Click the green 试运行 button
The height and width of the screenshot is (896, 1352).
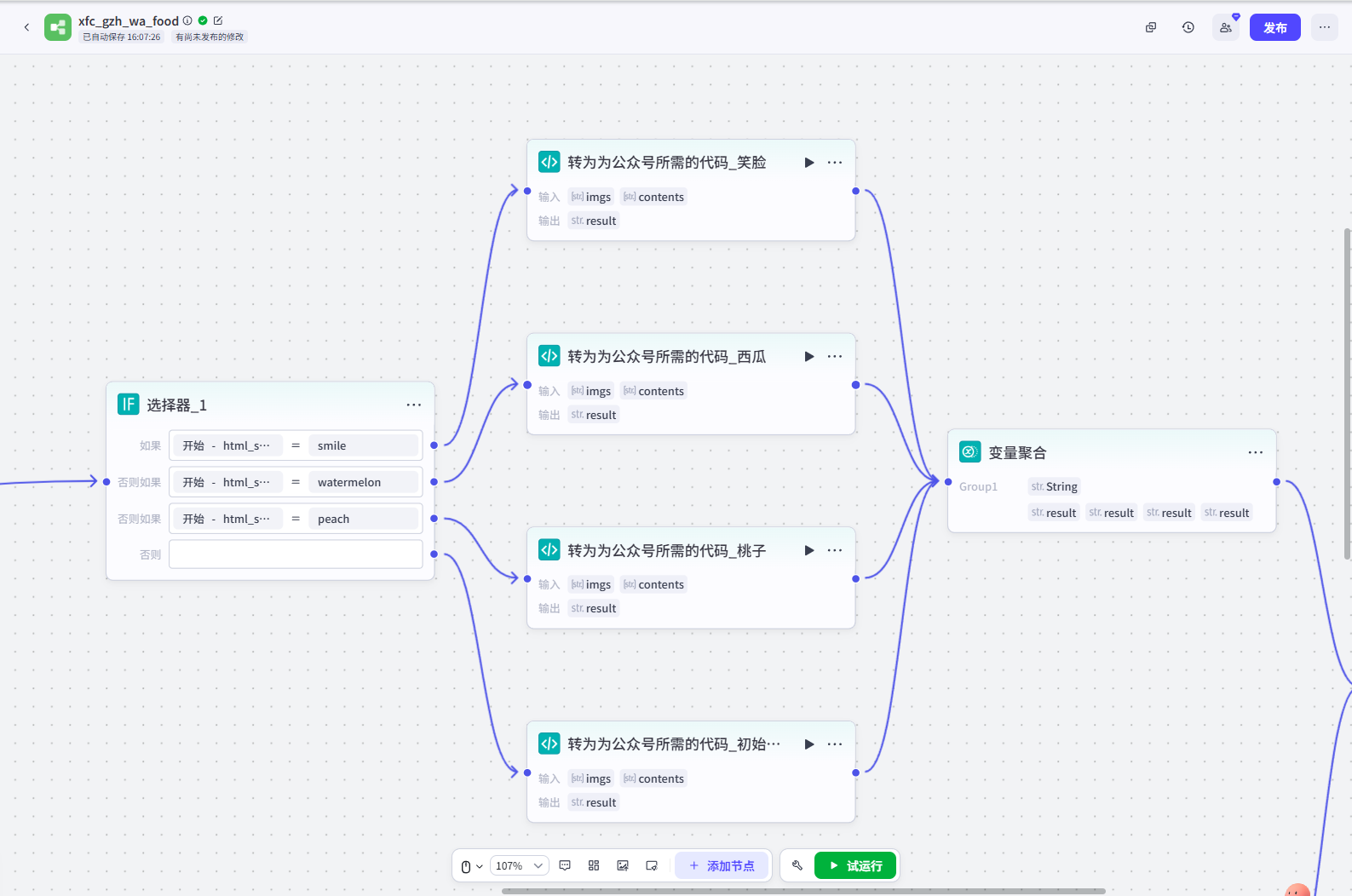[855, 866]
